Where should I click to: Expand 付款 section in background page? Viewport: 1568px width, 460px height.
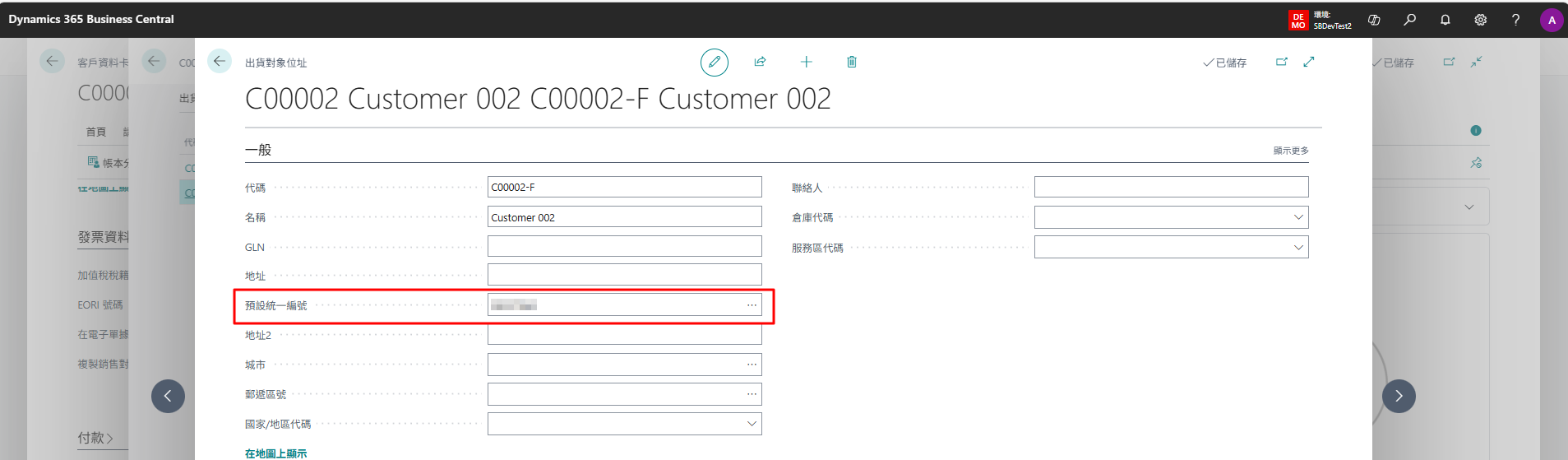point(95,438)
